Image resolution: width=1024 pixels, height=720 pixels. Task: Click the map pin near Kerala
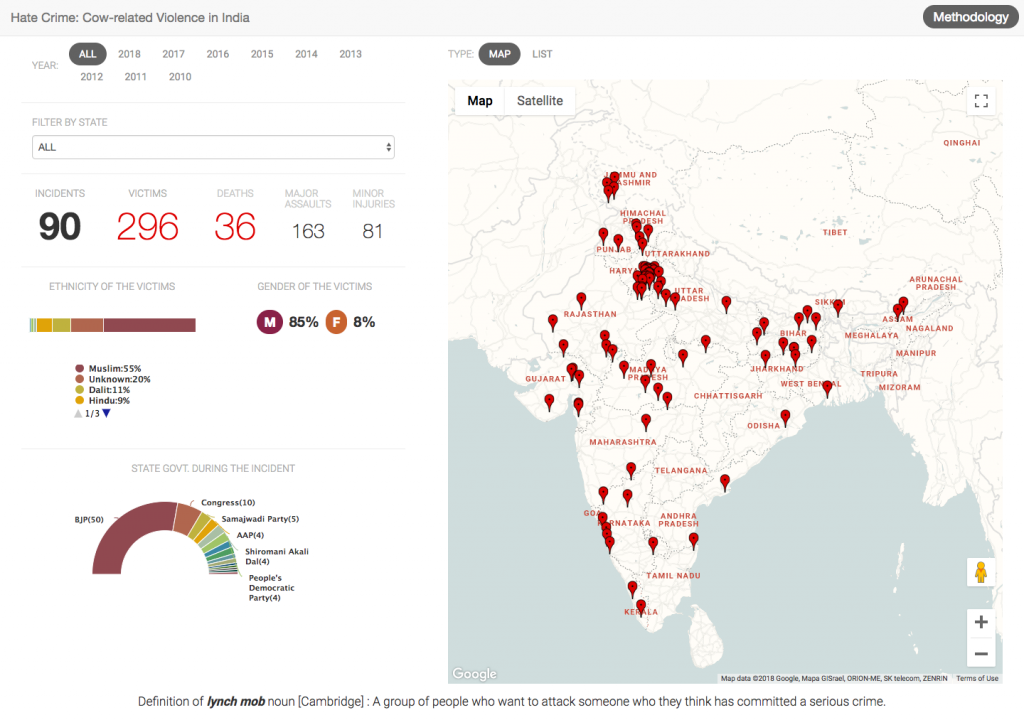pyautogui.click(x=641, y=608)
